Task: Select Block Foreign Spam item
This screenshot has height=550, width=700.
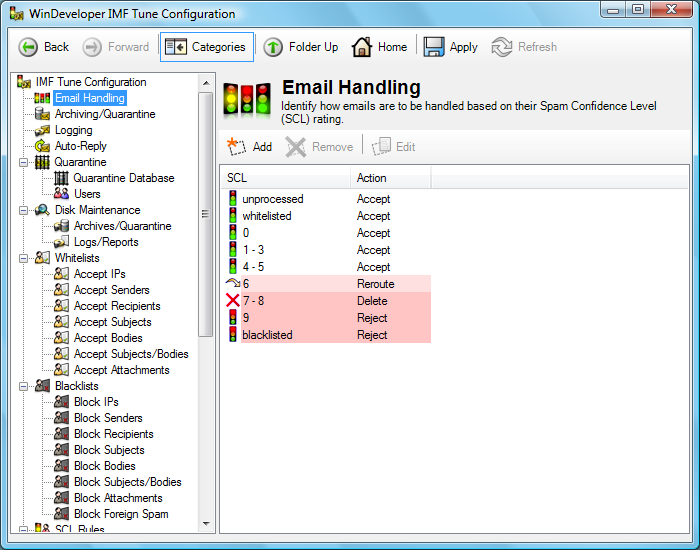Action: [x=121, y=514]
